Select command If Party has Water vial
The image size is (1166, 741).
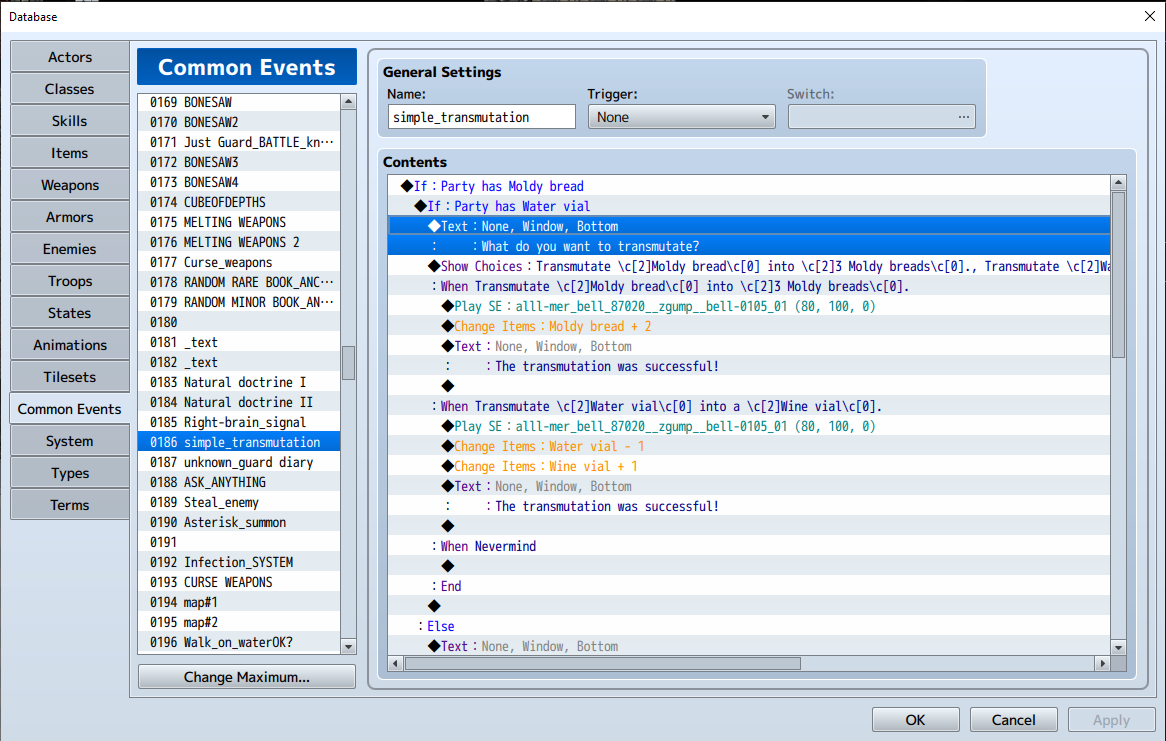pyautogui.click(x=749, y=206)
